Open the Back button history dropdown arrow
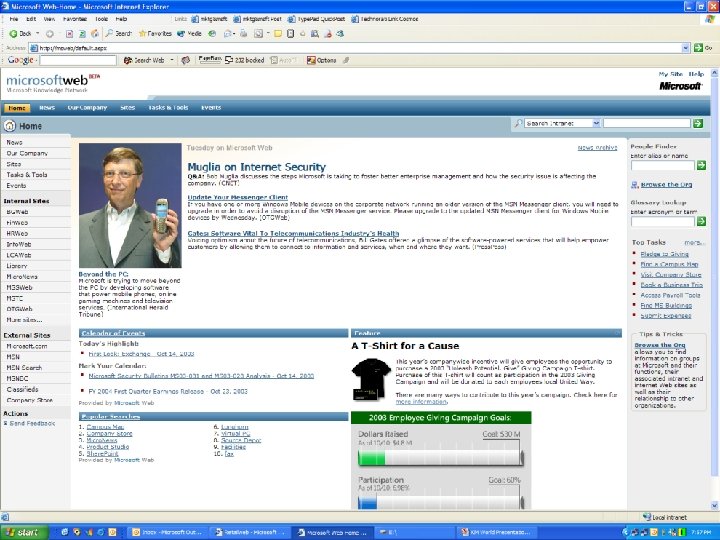720x540 pixels. [38, 34]
